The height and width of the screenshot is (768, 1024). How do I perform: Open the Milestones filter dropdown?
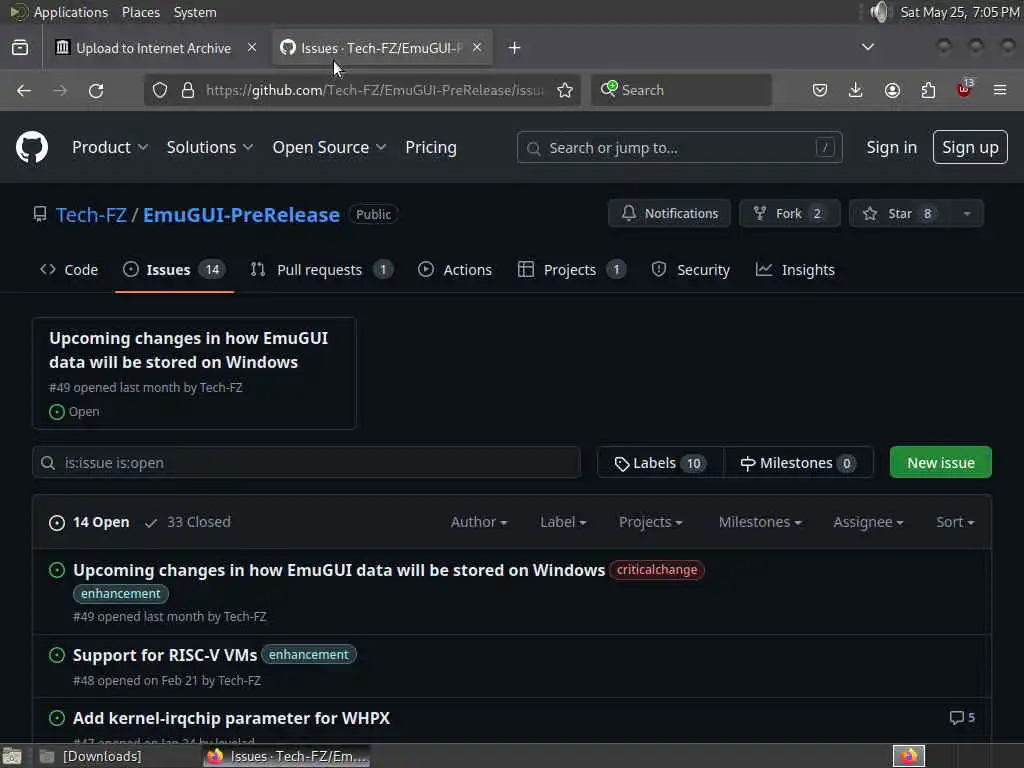coord(760,522)
